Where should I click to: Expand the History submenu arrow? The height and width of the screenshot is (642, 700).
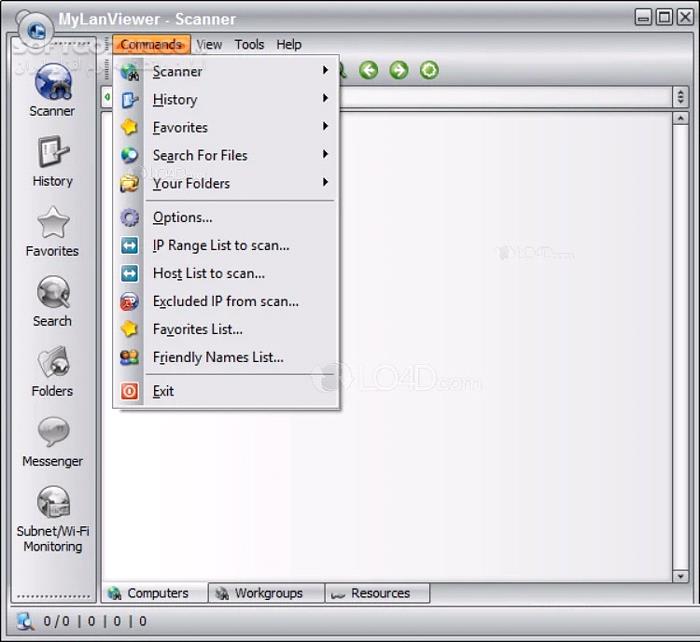[325, 98]
